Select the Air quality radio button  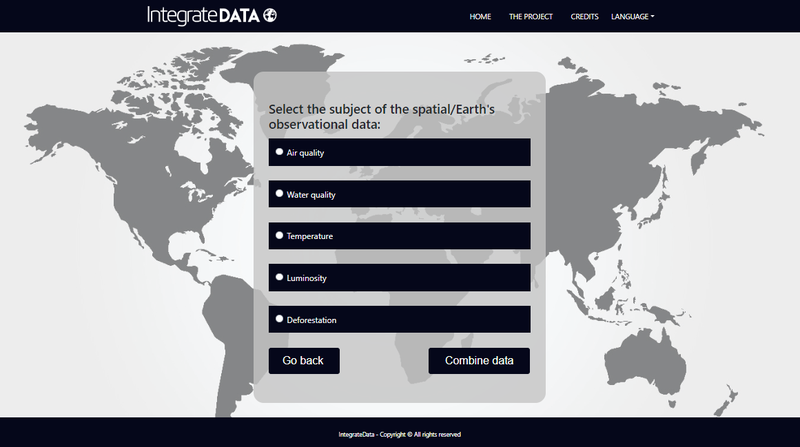click(279, 152)
